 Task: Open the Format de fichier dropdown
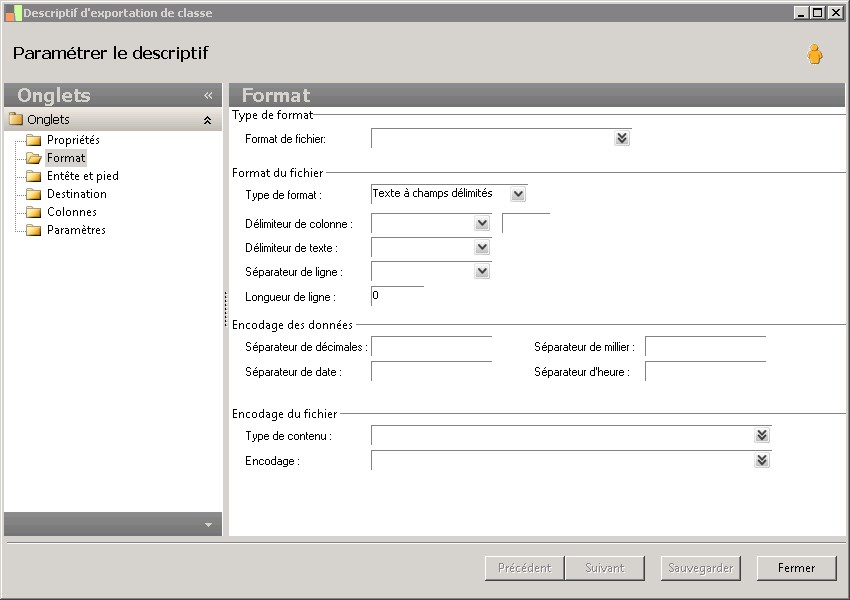[622, 139]
